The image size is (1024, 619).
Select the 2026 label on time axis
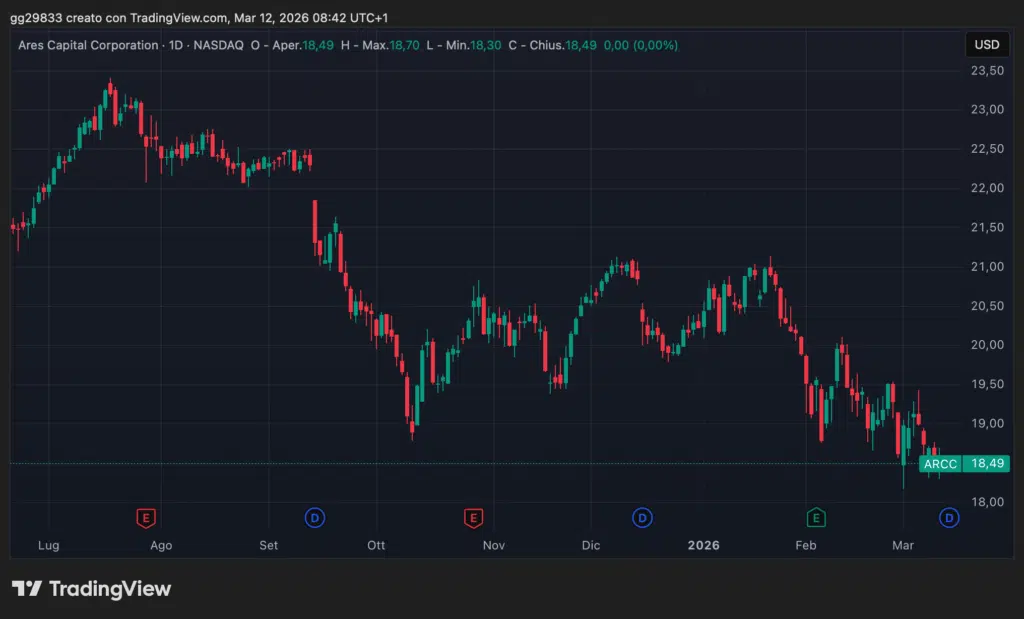coord(703,545)
